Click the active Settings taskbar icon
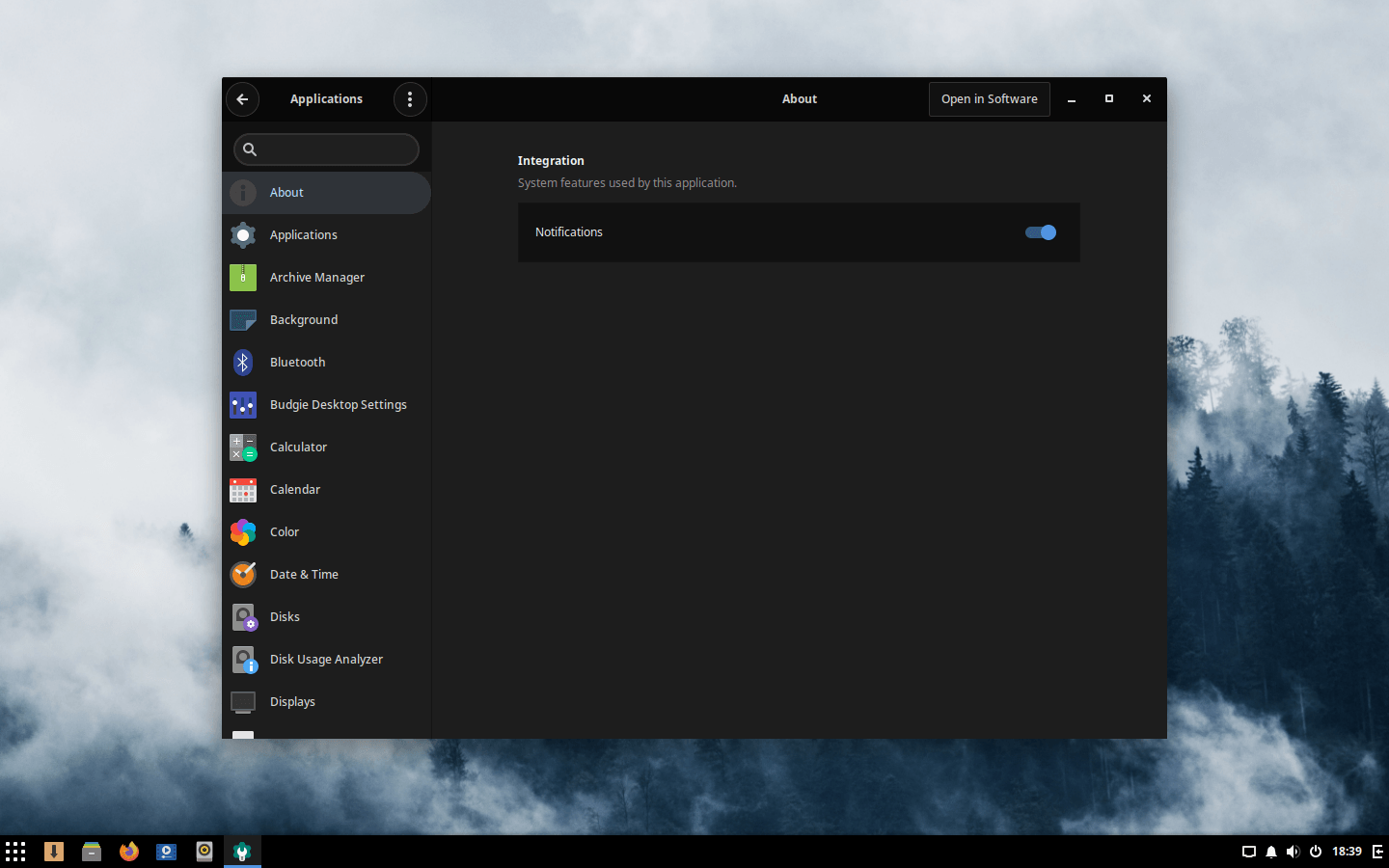This screenshot has height=868, width=1389. point(242,852)
